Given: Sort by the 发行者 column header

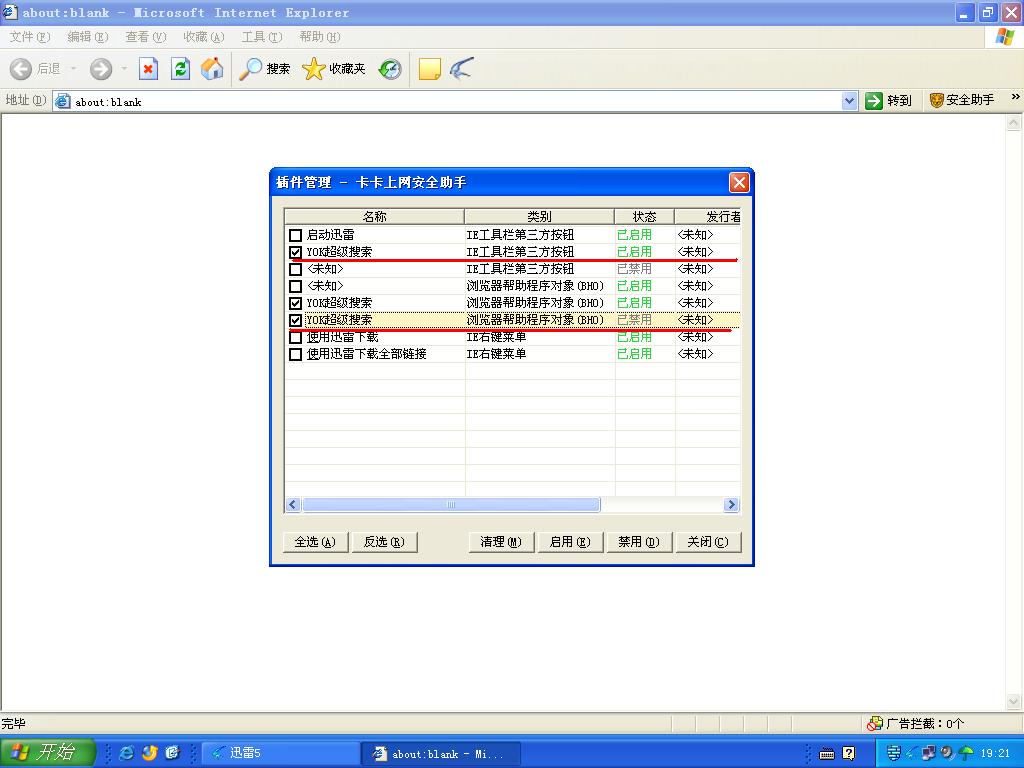Looking at the screenshot, I should pos(708,216).
